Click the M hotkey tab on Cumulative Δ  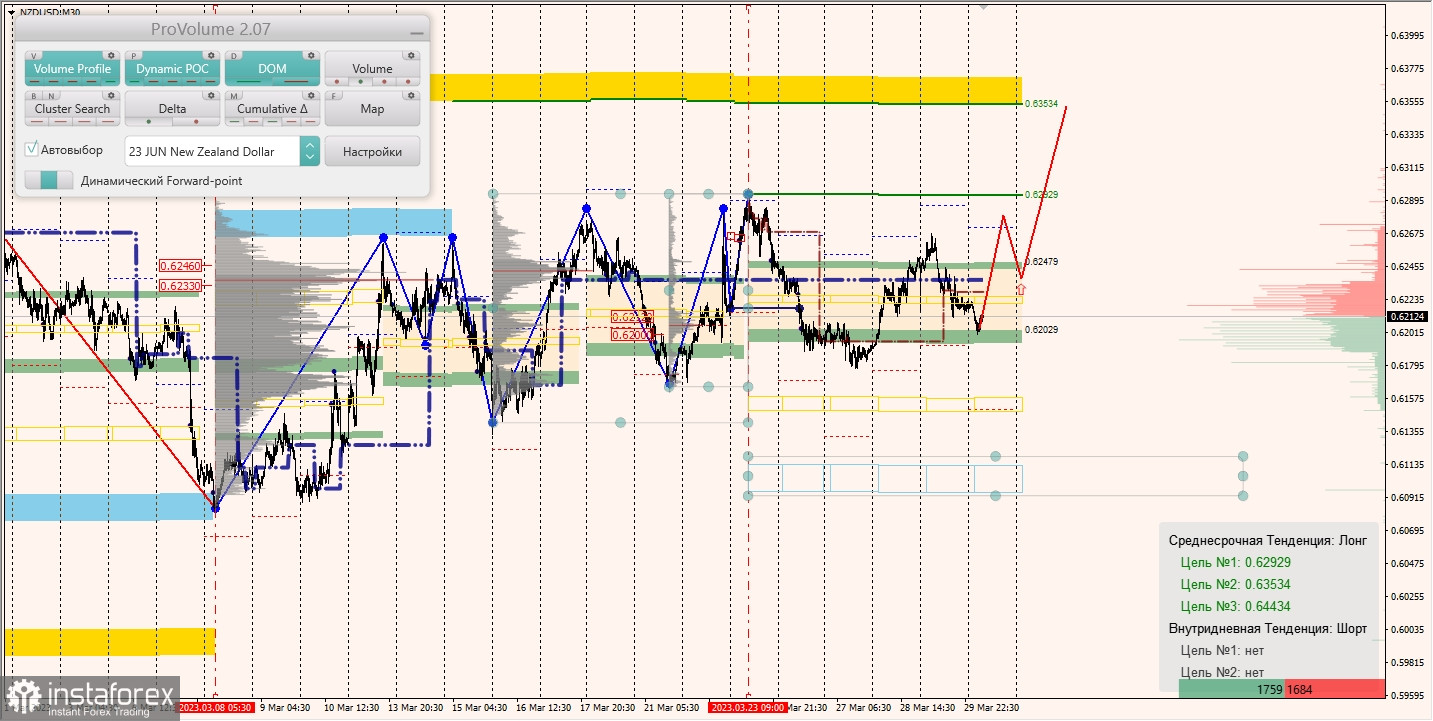point(234,96)
